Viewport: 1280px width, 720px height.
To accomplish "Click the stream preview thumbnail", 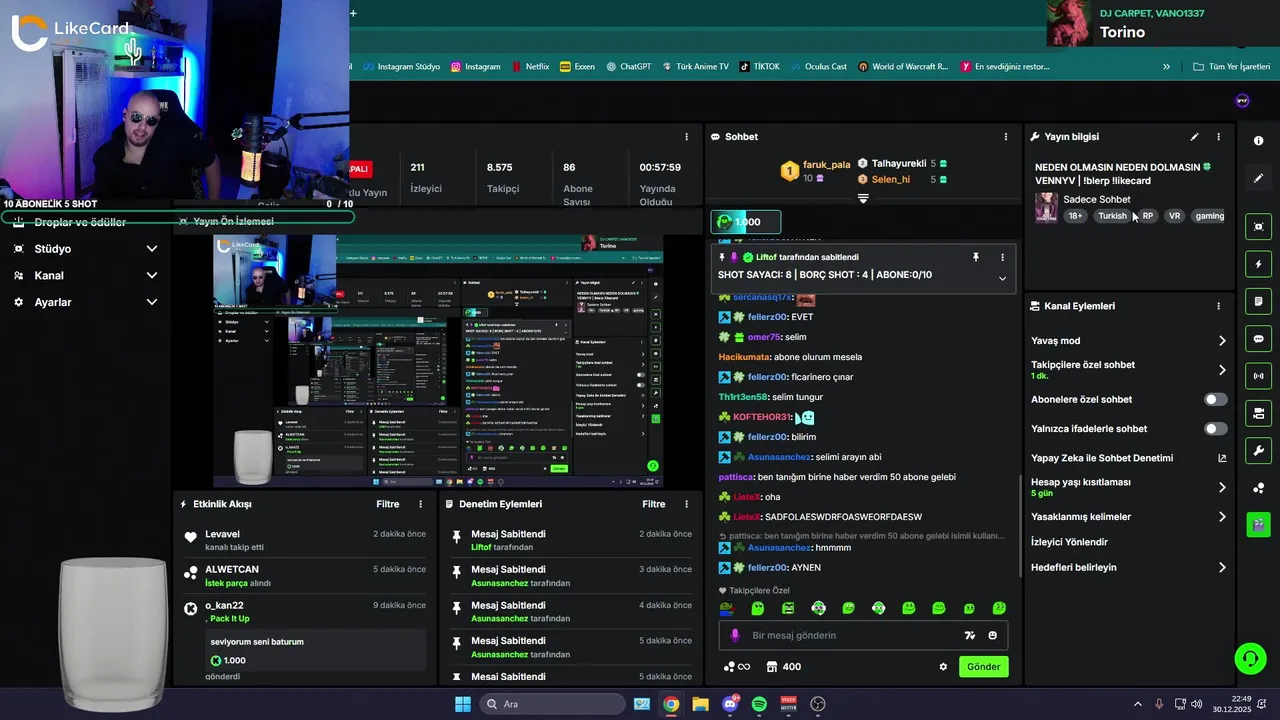I will [x=438, y=361].
